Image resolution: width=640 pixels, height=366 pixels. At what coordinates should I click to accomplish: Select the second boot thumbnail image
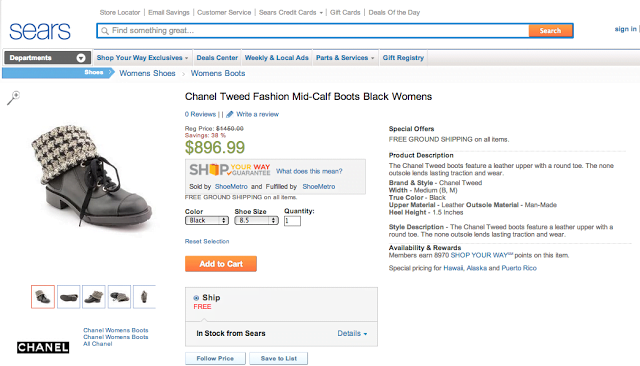(x=69, y=297)
